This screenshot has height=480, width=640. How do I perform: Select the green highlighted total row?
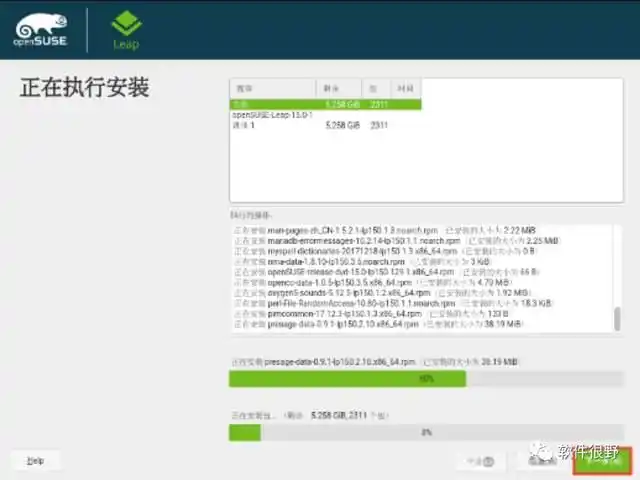coord(326,104)
